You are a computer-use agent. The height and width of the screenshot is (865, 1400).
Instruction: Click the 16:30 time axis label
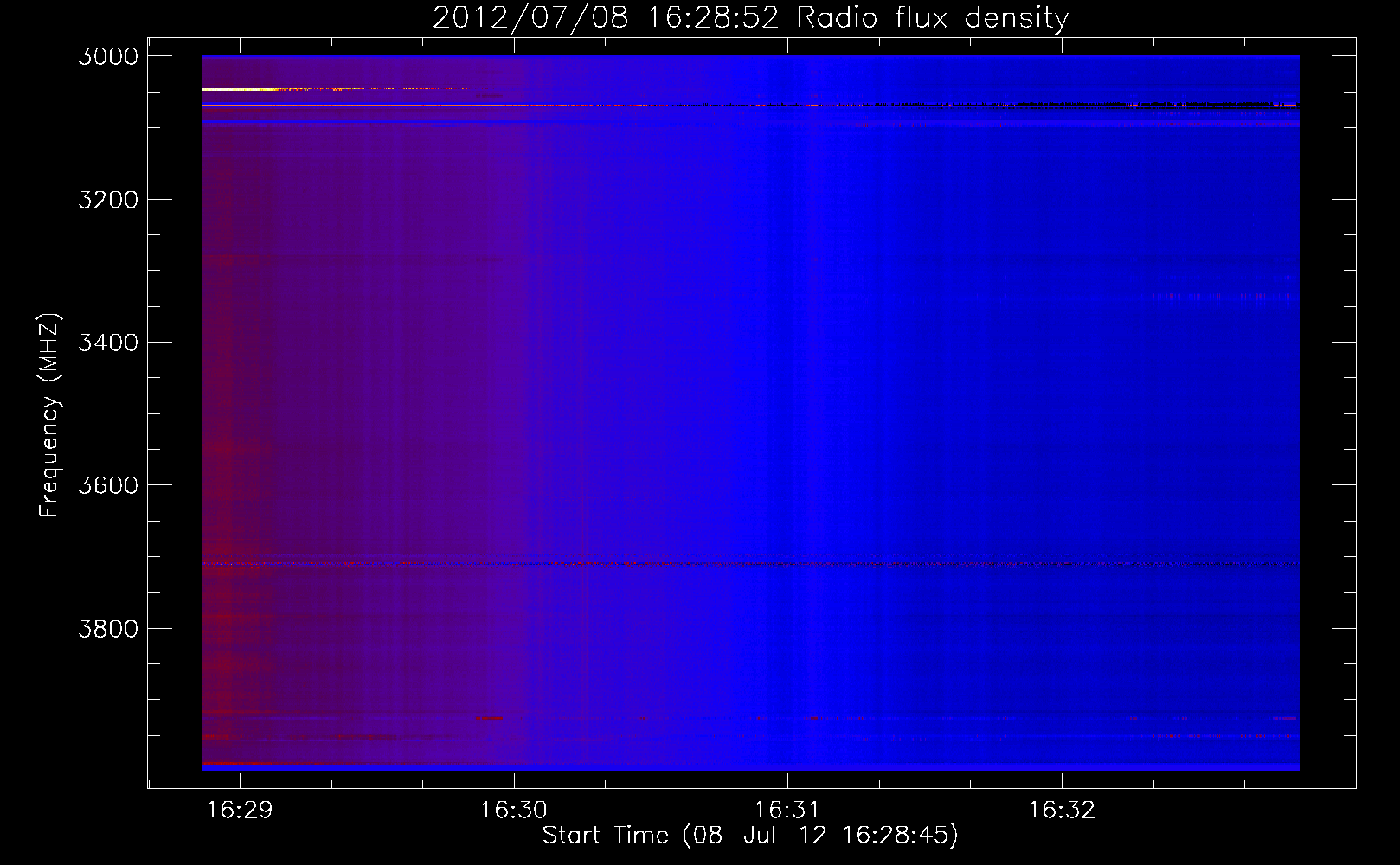(x=514, y=811)
